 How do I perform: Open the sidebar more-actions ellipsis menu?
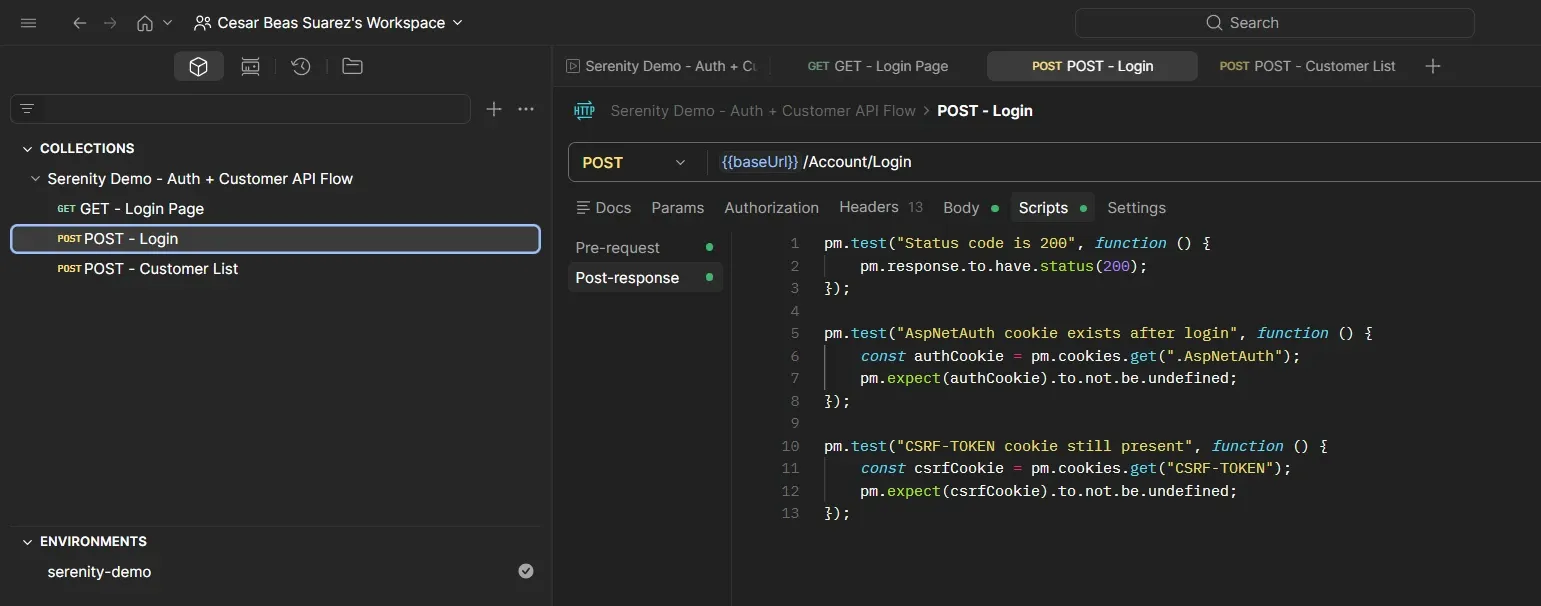526,109
